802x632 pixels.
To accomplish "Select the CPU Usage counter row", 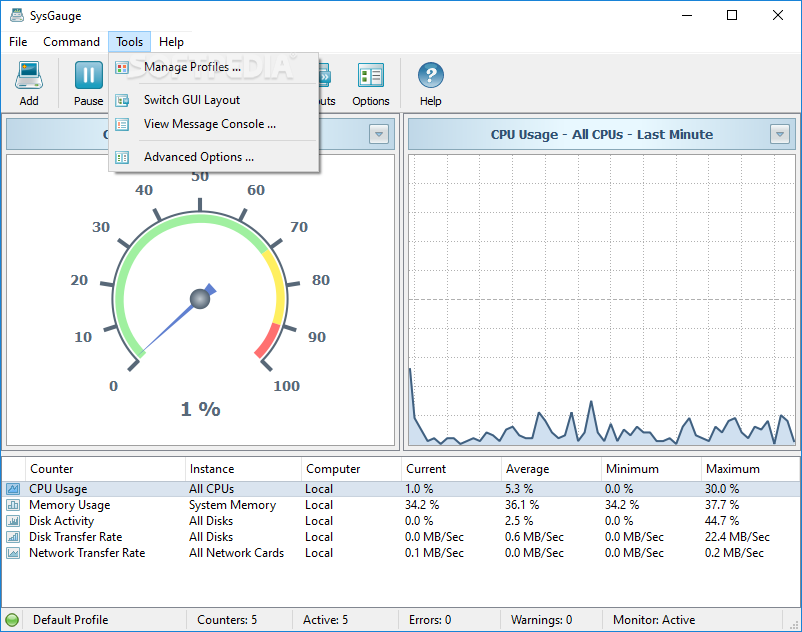I will [x=401, y=489].
